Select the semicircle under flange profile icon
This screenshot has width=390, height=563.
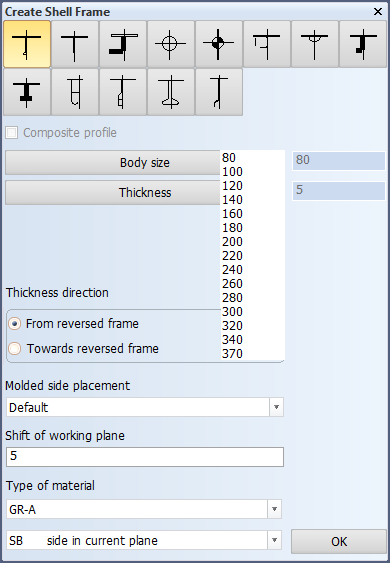[315, 44]
